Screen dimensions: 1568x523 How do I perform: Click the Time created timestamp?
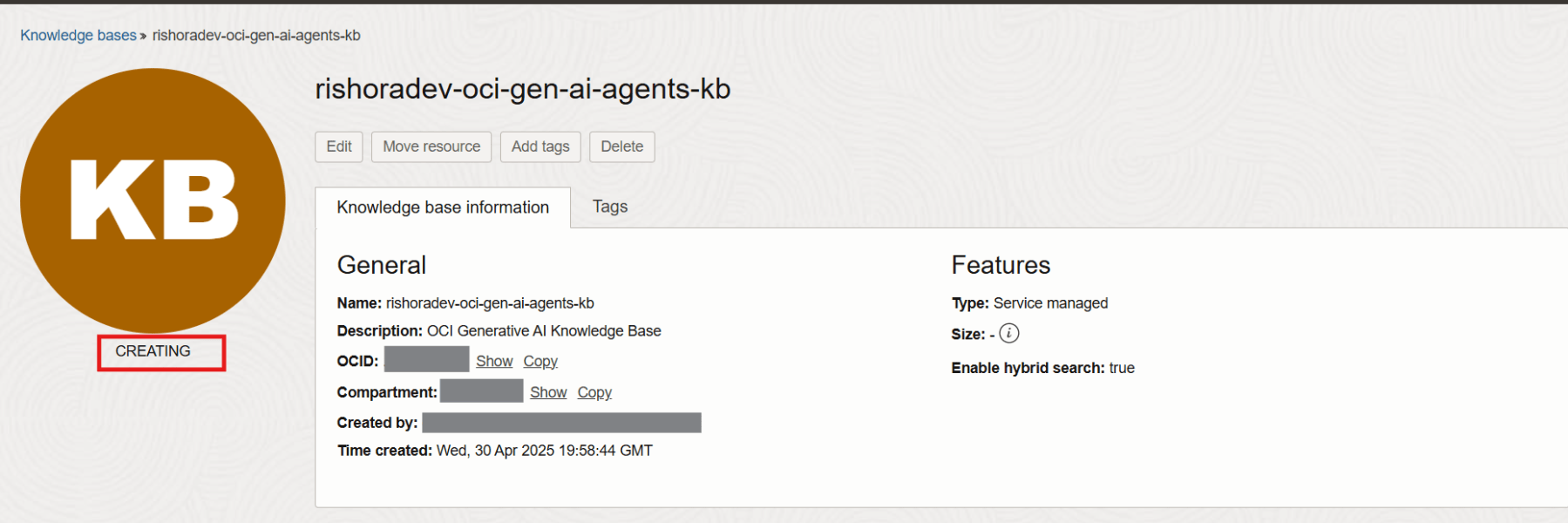point(544,451)
